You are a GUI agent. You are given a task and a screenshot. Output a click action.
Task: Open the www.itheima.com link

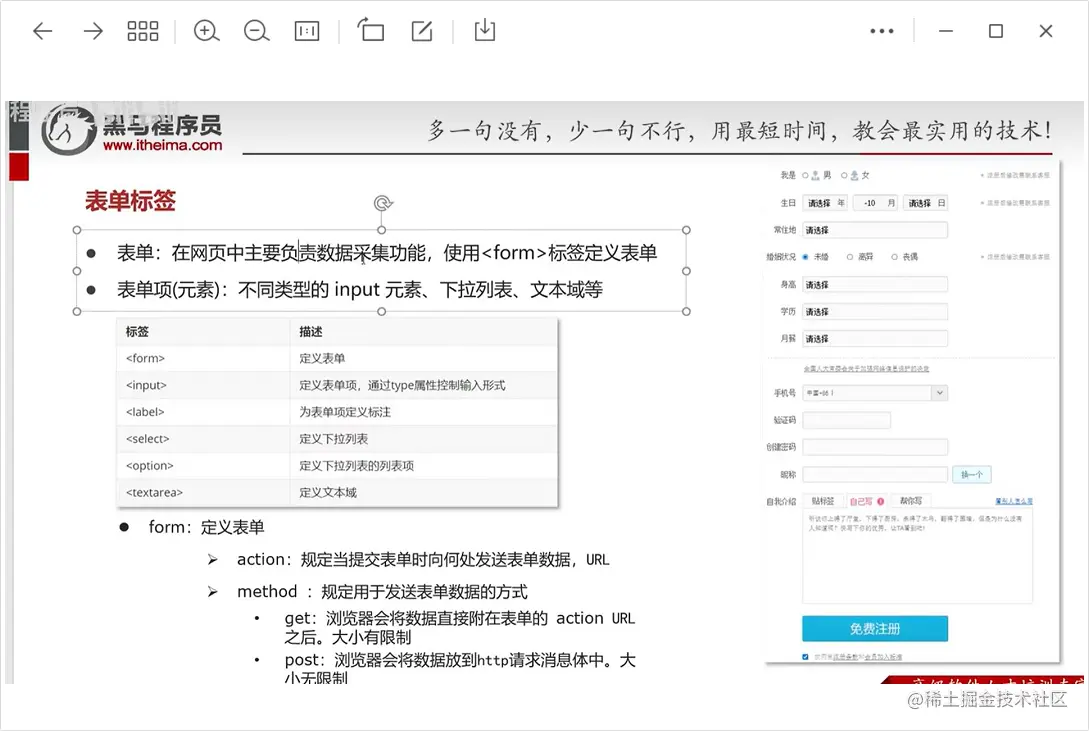[163, 145]
